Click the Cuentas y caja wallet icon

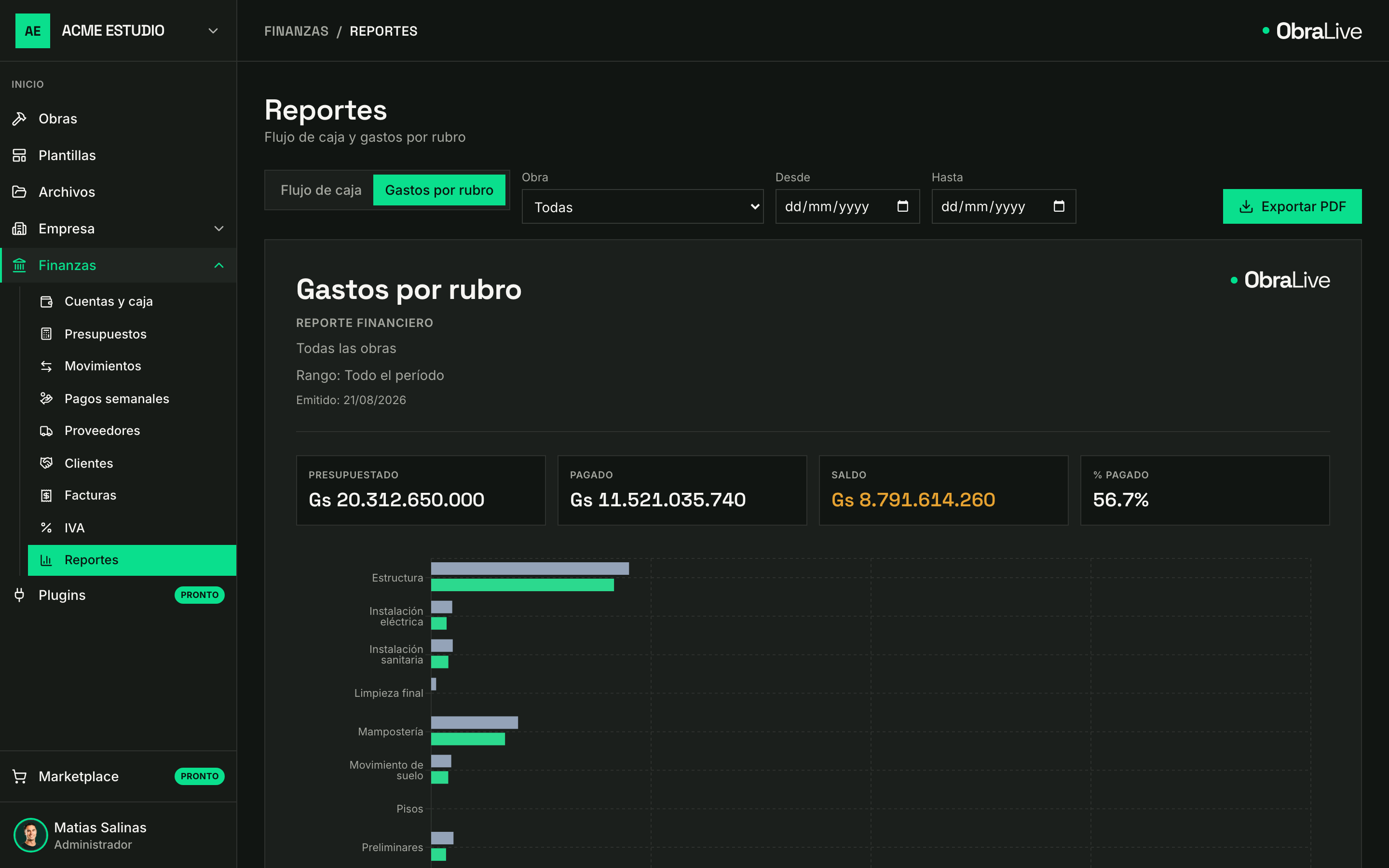46,301
